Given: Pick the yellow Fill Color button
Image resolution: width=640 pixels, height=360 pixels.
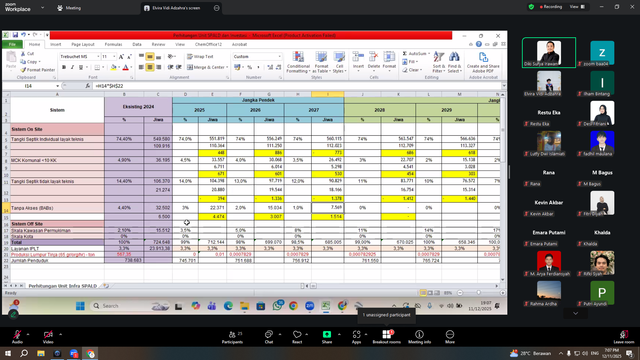Looking at the screenshot, I should tap(113, 67).
